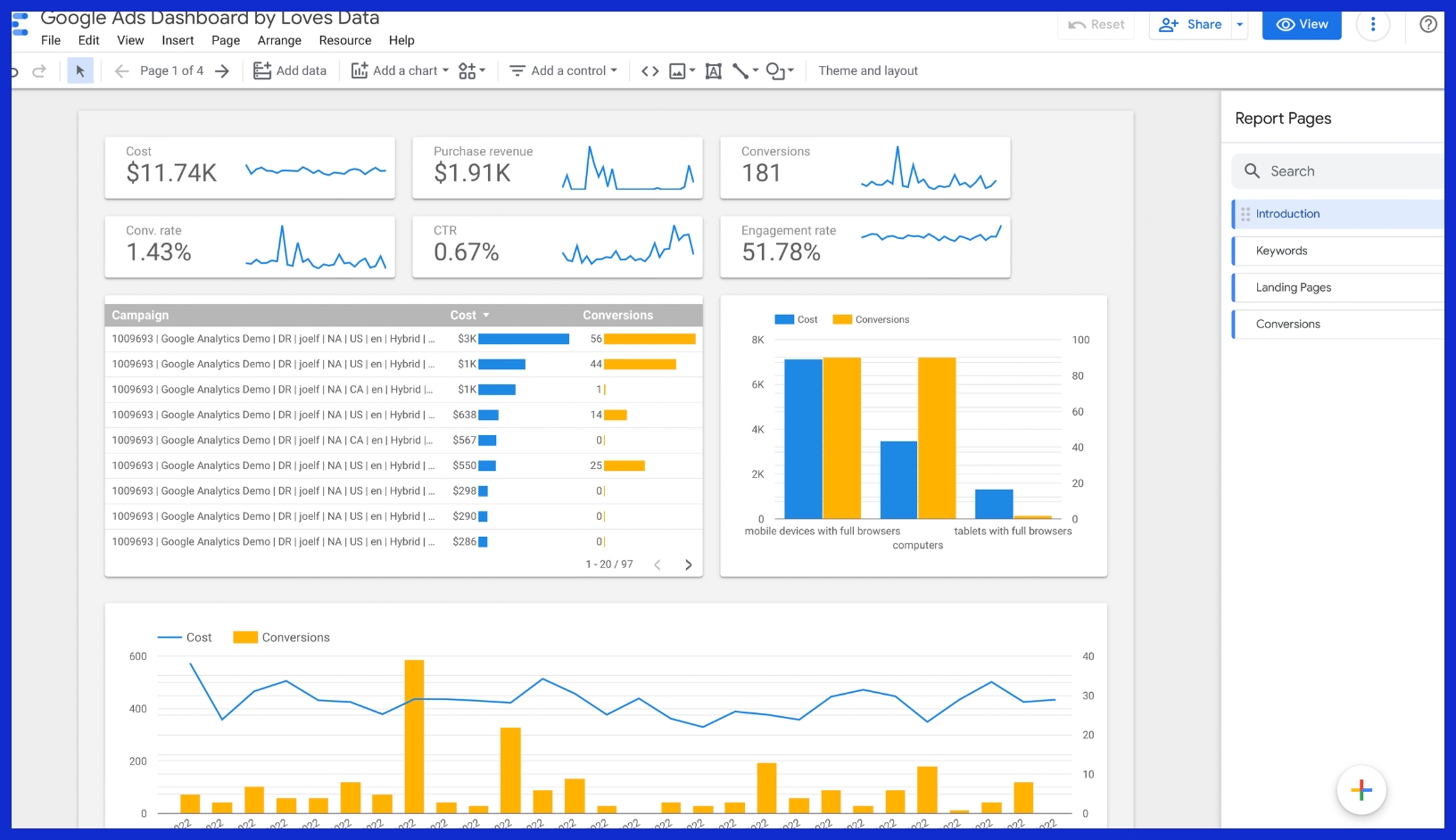Screen dimensions: 1456x840
Task: Click the Search field in Report Pages
Action: [x=1338, y=171]
